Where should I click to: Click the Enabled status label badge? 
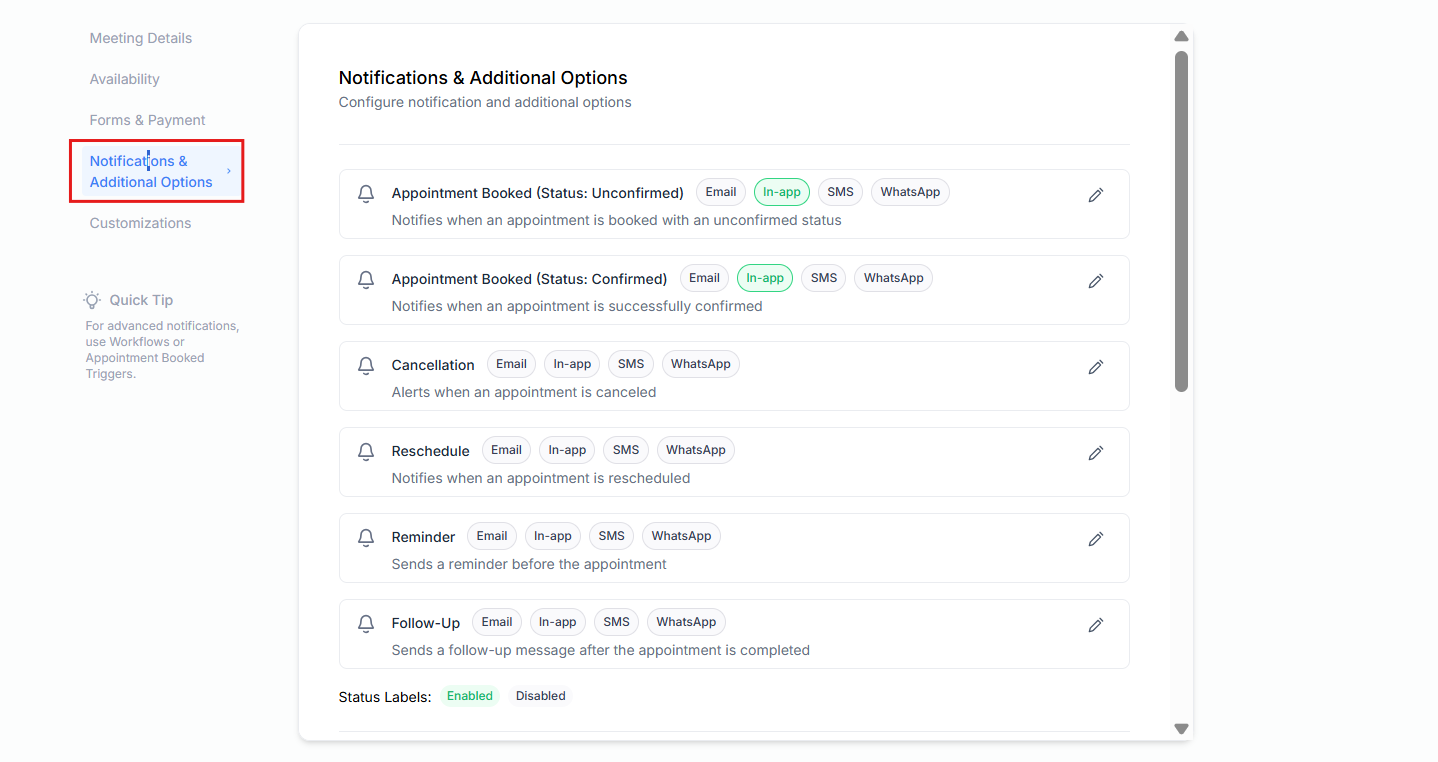click(469, 696)
